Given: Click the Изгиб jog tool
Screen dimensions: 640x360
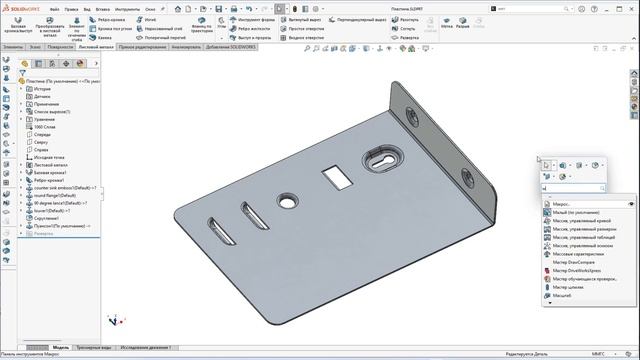Looking at the screenshot, I should 146,20.
